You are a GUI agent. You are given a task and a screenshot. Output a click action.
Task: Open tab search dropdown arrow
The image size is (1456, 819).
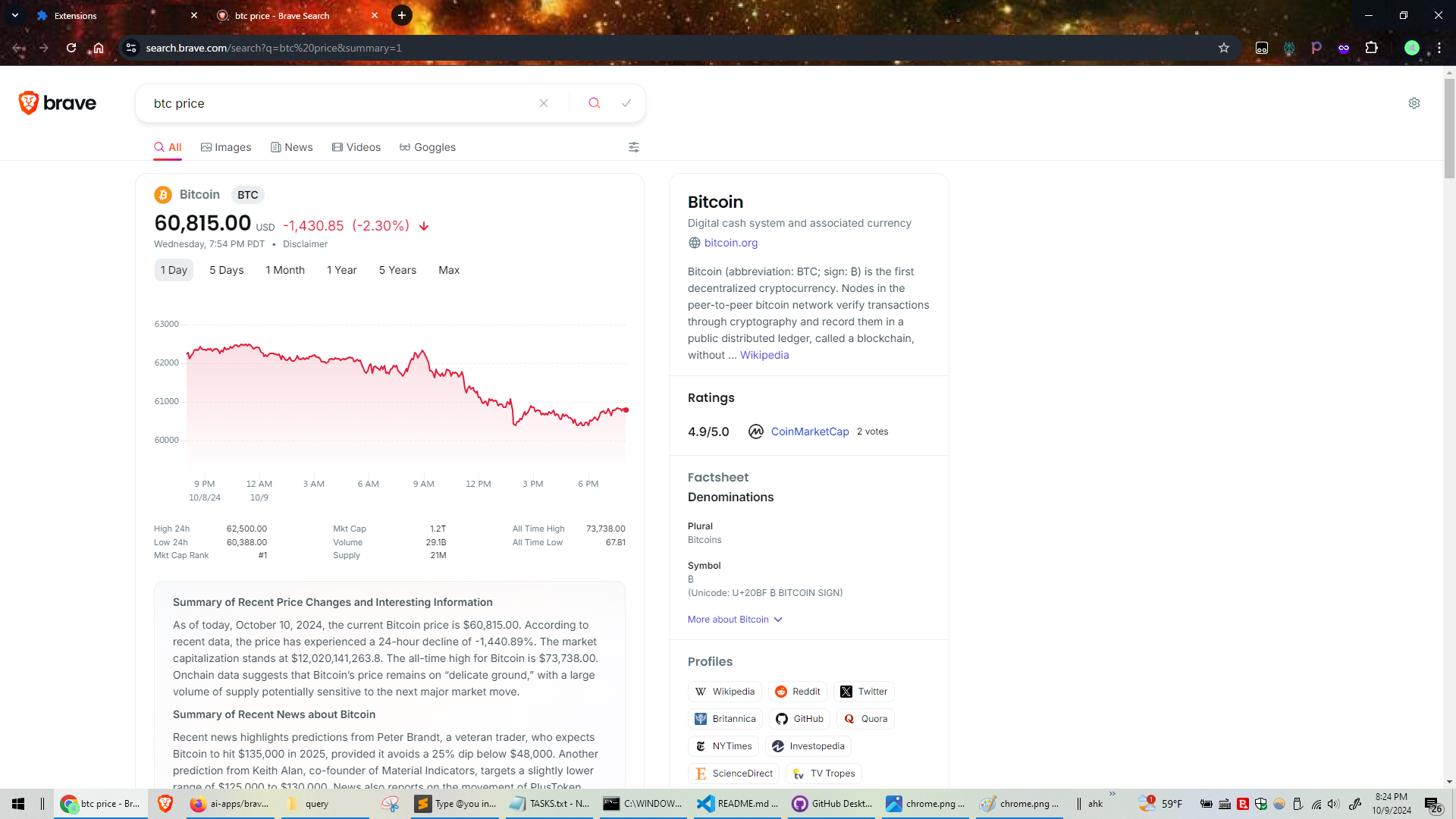(x=15, y=15)
